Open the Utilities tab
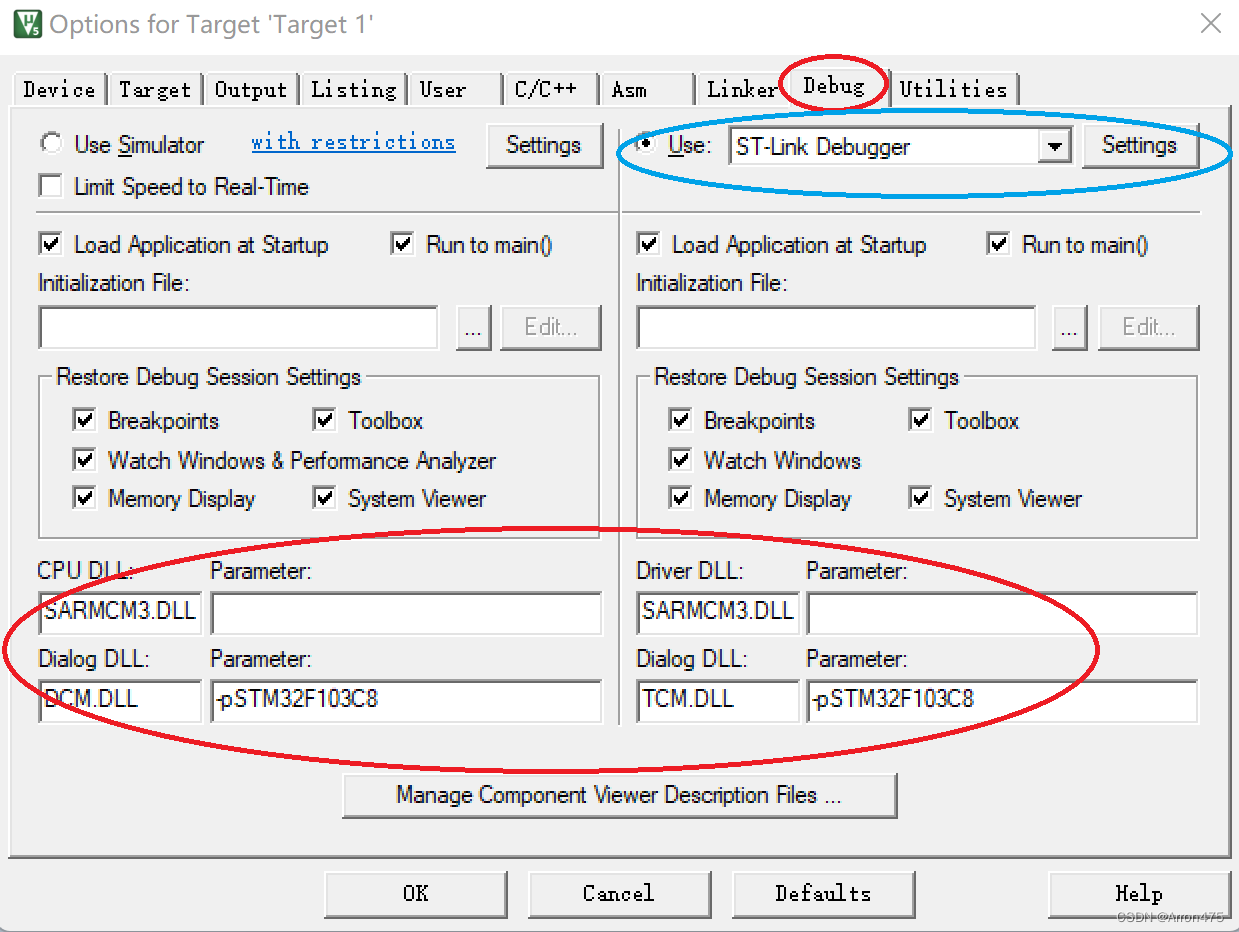Screen dimensions: 1239x932 (x=954, y=90)
